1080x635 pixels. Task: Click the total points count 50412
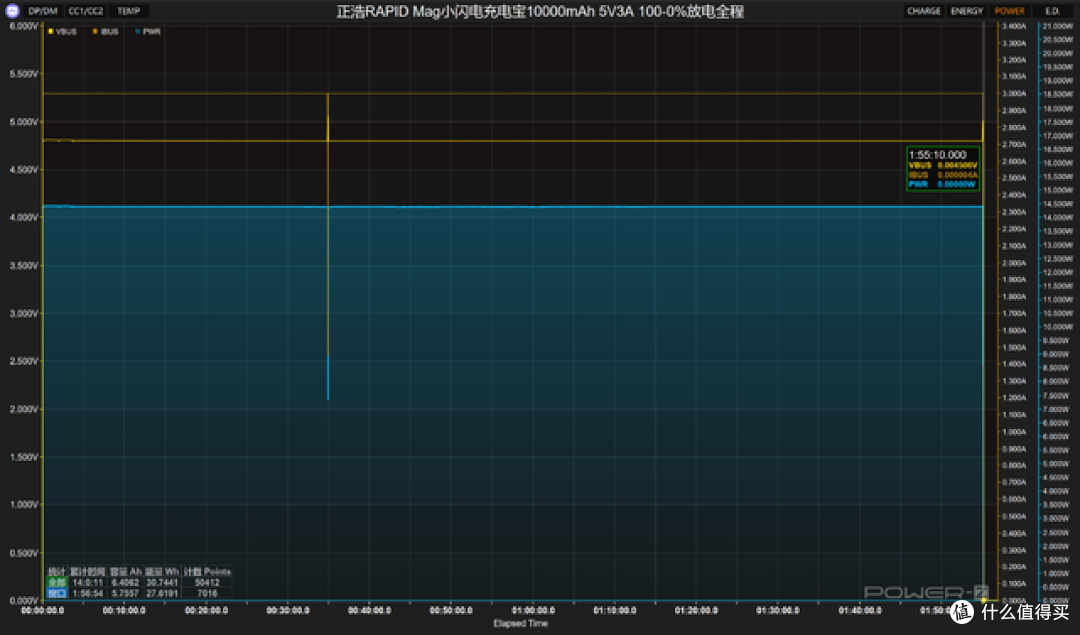click(x=207, y=583)
